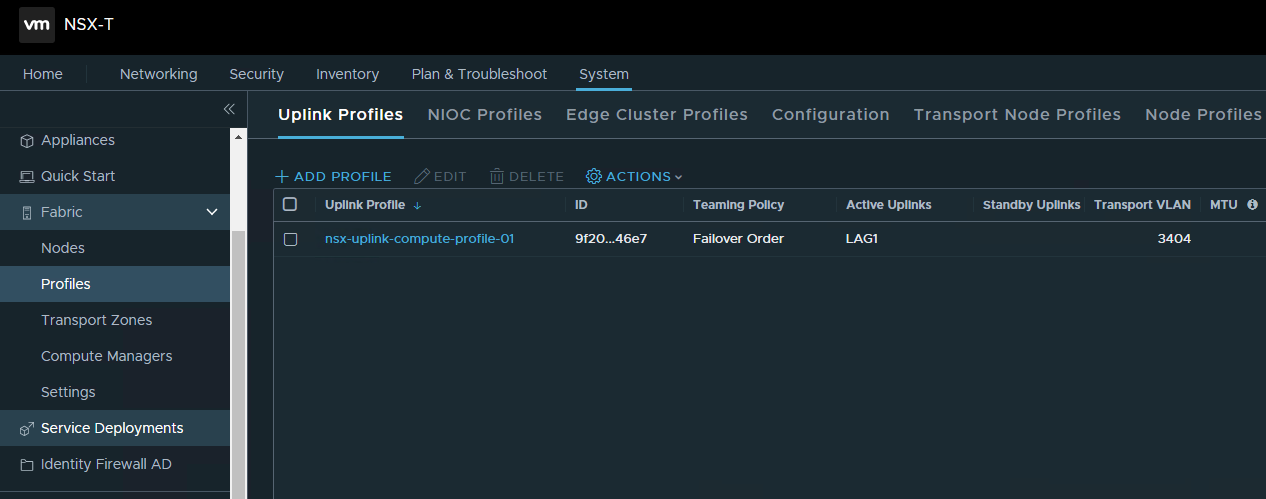This screenshot has width=1266, height=499.
Task: Click the ID column header
Action: (581, 205)
